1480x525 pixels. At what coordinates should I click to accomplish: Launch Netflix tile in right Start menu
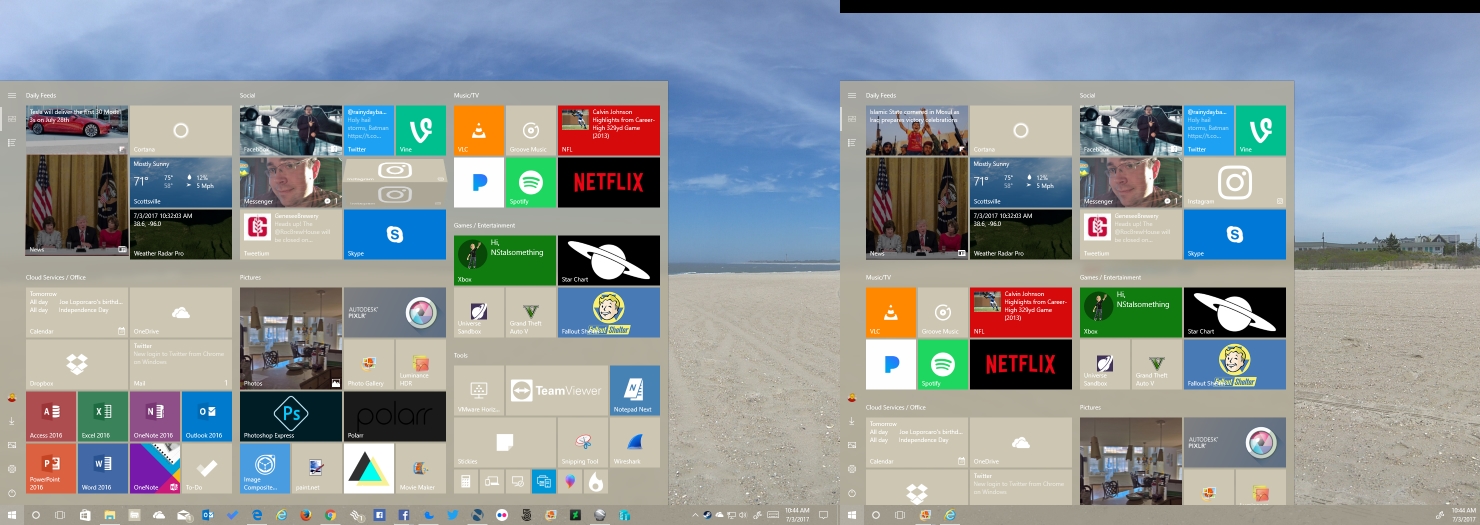click(x=1021, y=364)
